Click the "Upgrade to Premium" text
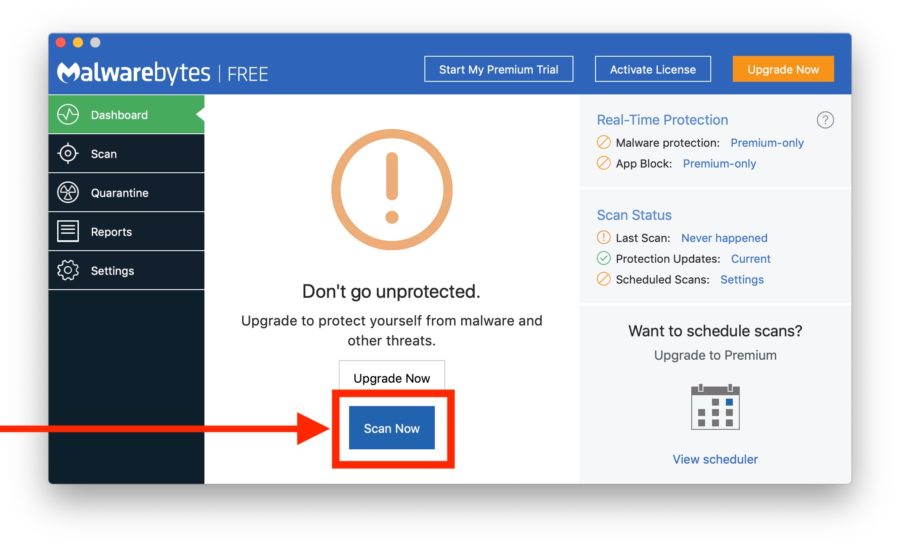Image resolution: width=900 pixels, height=548 pixels. coord(715,355)
